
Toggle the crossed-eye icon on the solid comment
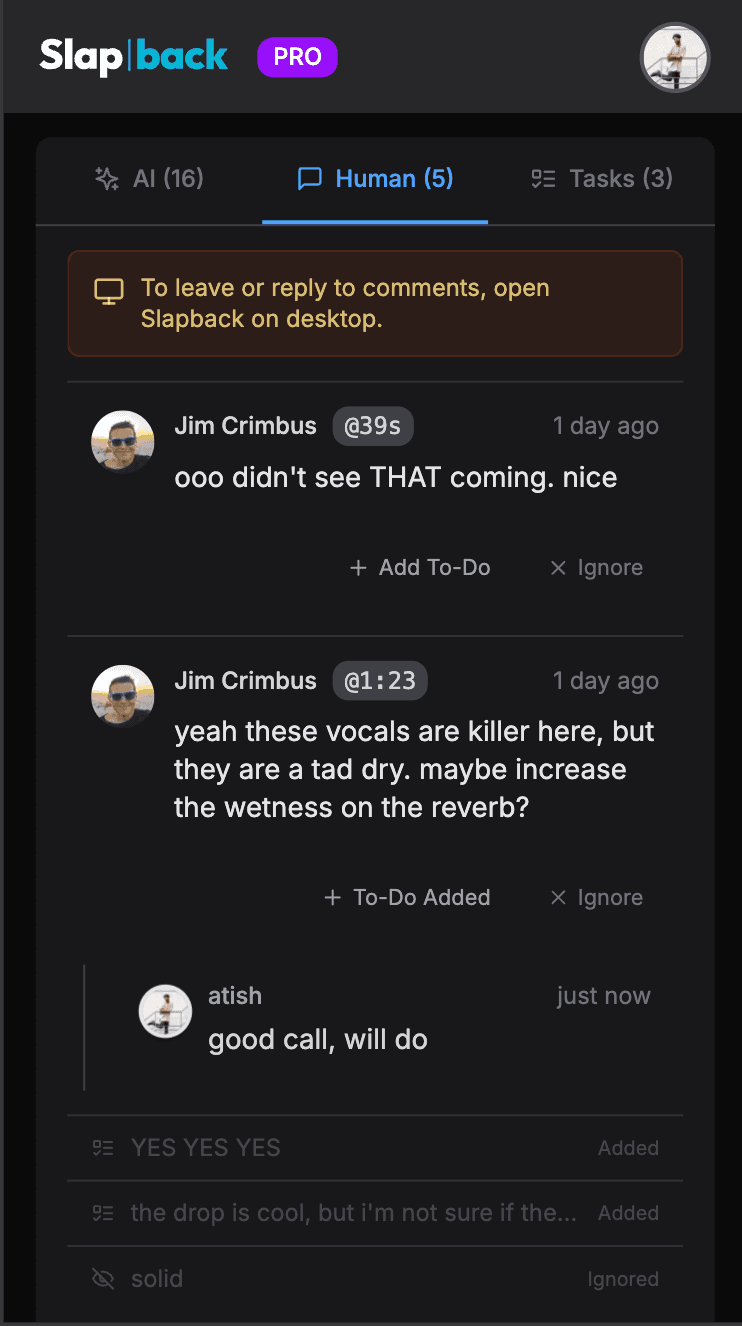(x=102, y=1278)
